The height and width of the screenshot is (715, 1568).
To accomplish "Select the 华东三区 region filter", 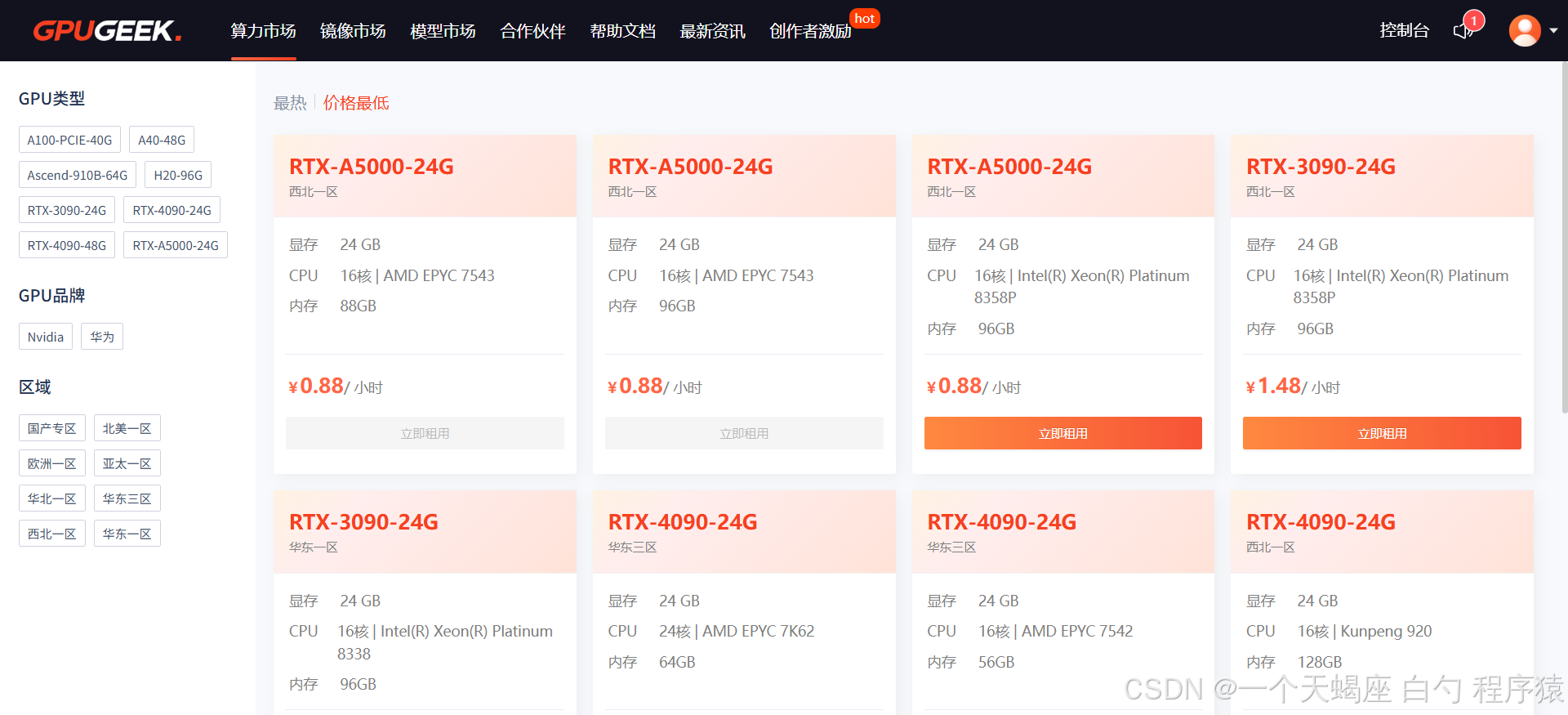I will (x=127, y=498).
